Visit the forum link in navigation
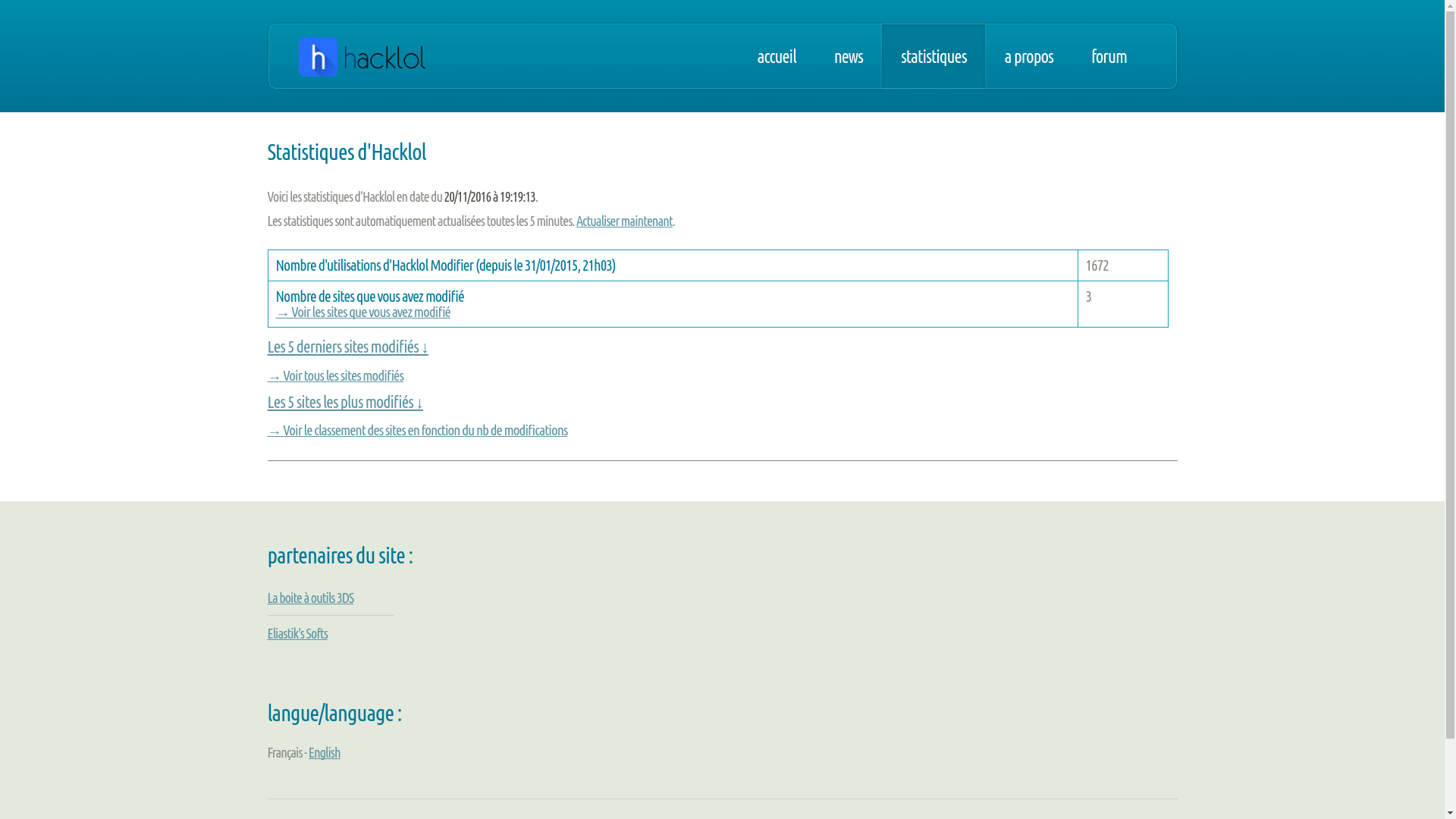 pyautogui.click(x=1109, y=56)
